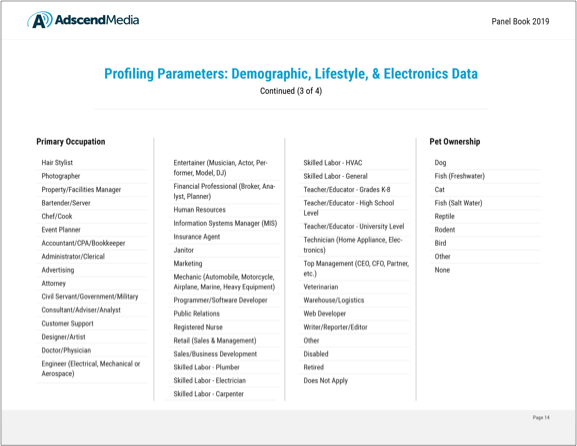The image size is (577, 446).
Task: Click Information Systems Manager (MIS) item
Action: [x=225, y=223]
